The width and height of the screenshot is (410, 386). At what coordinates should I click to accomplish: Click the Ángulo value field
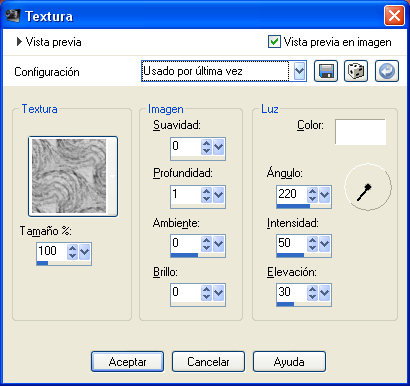coord(291,195)
